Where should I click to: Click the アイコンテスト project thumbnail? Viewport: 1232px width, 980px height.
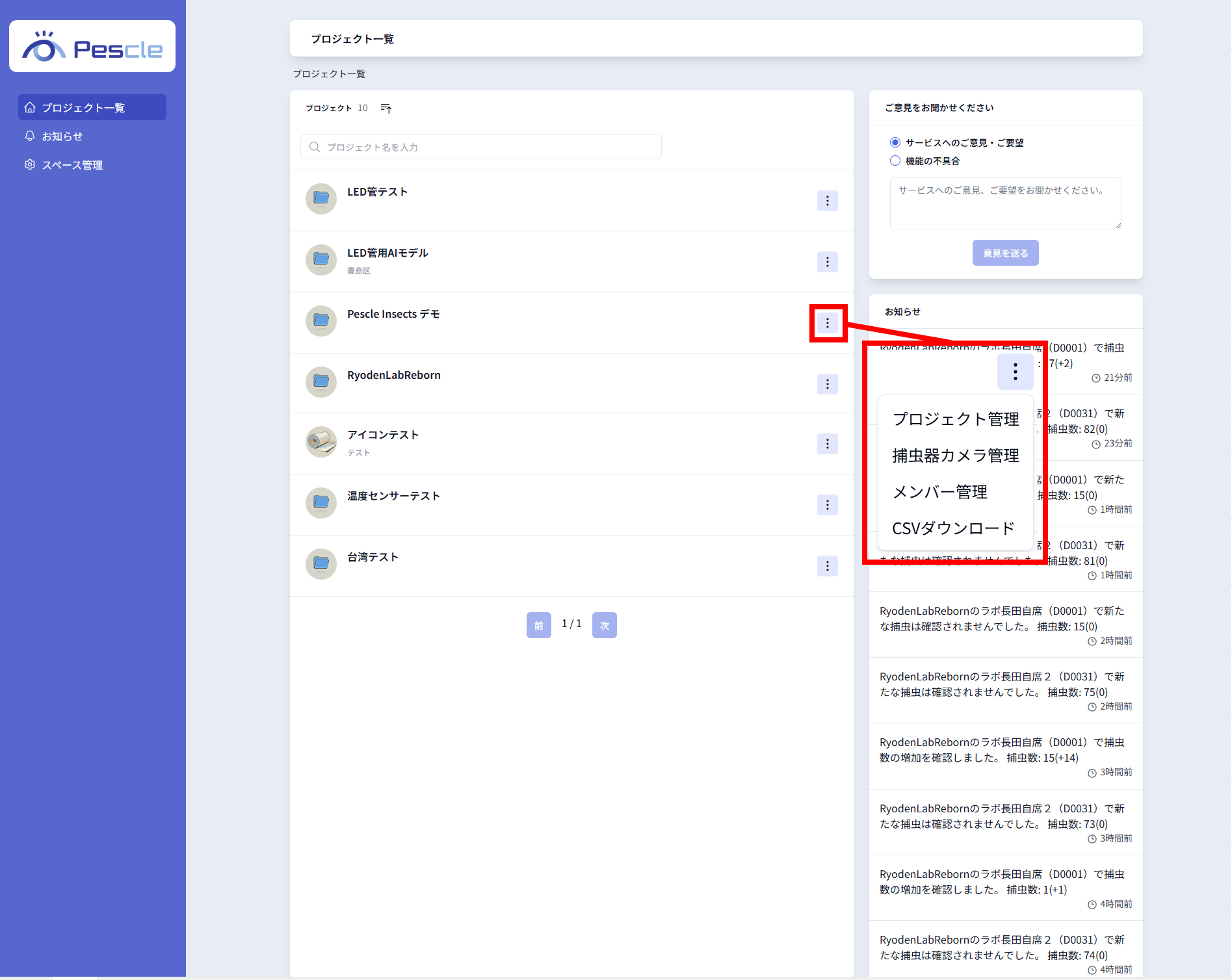321,442
